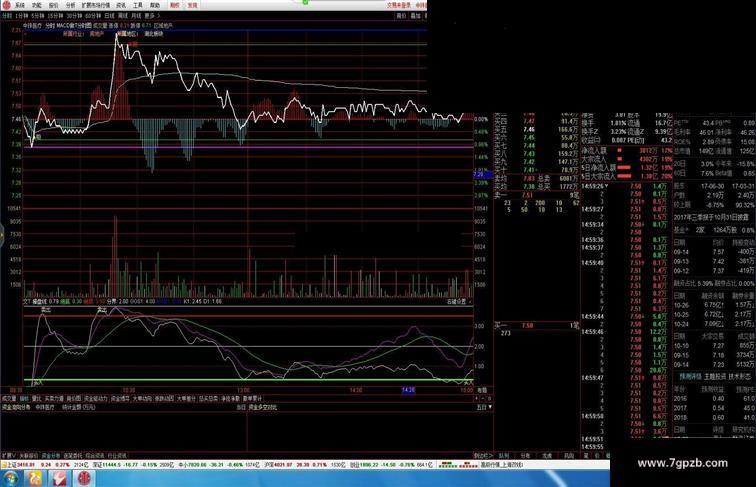Open the 扩展市场行情 menu

96,5
